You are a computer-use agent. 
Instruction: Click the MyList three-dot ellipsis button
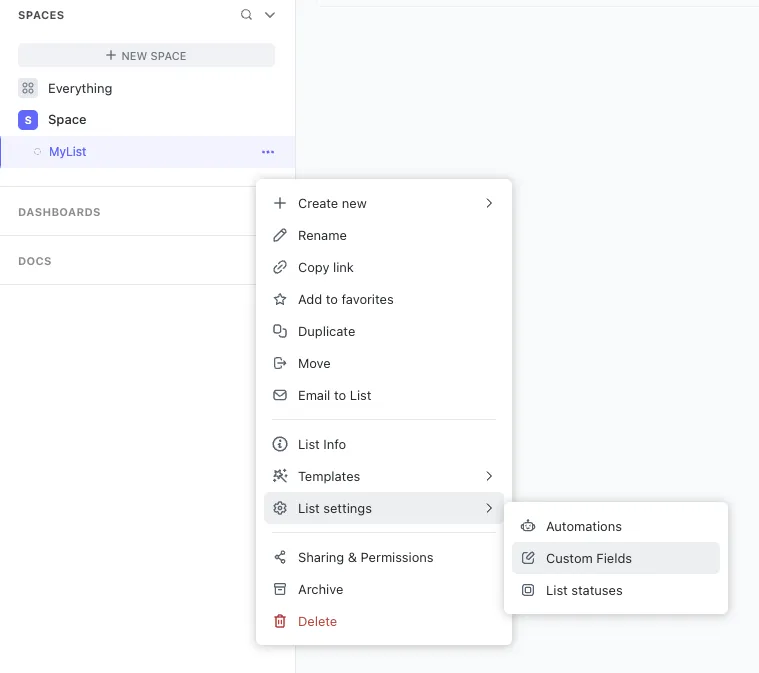coord(268,152)
